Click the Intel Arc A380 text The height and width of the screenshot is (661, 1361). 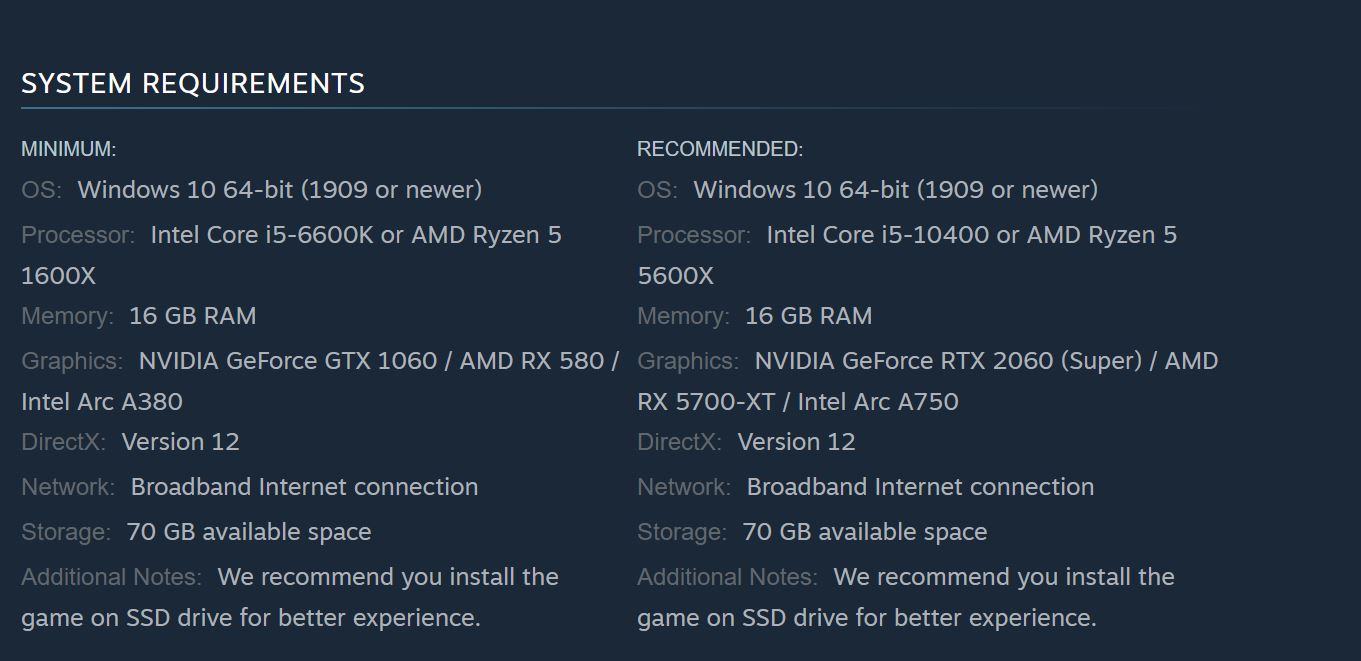click(x=102, y=402)
